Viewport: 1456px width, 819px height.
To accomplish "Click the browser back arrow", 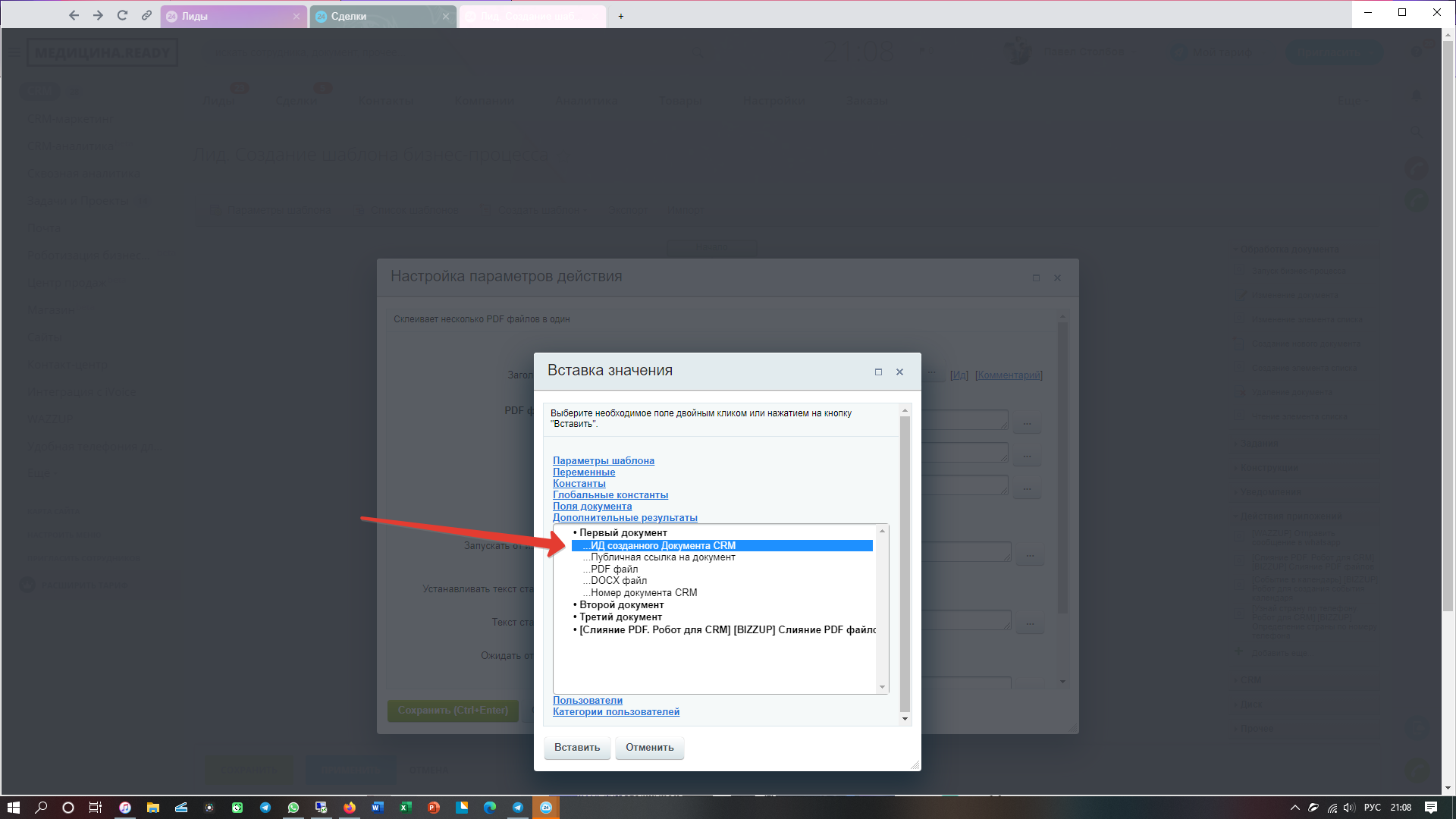I will (74, 15).
